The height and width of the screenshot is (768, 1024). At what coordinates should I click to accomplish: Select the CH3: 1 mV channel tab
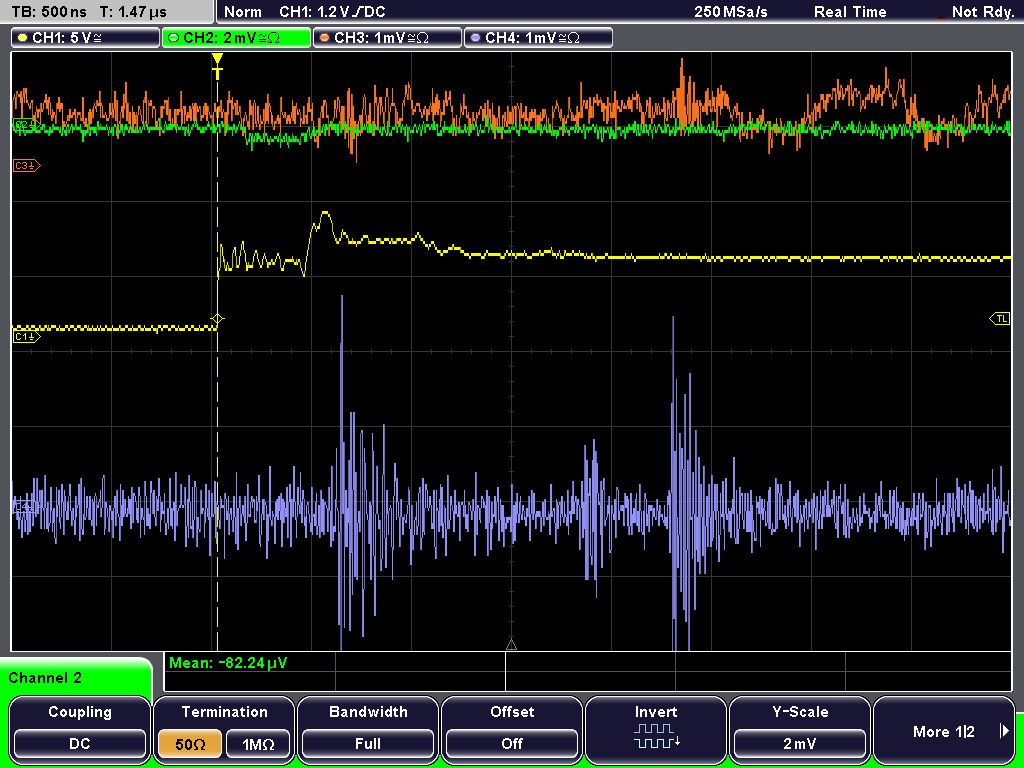387,37
